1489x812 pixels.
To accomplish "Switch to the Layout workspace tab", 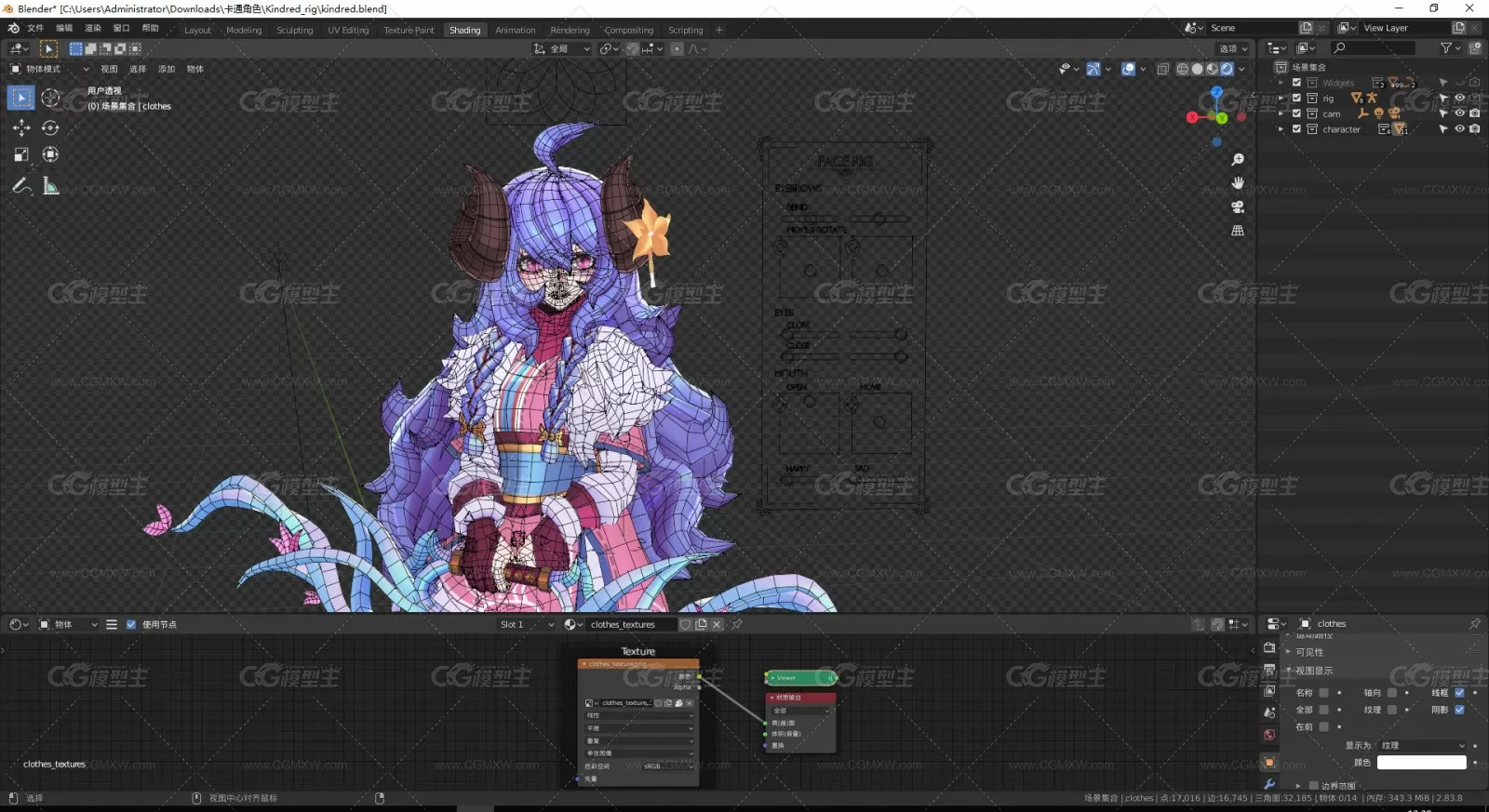I will pyautogui.click(x=197, y=30).
